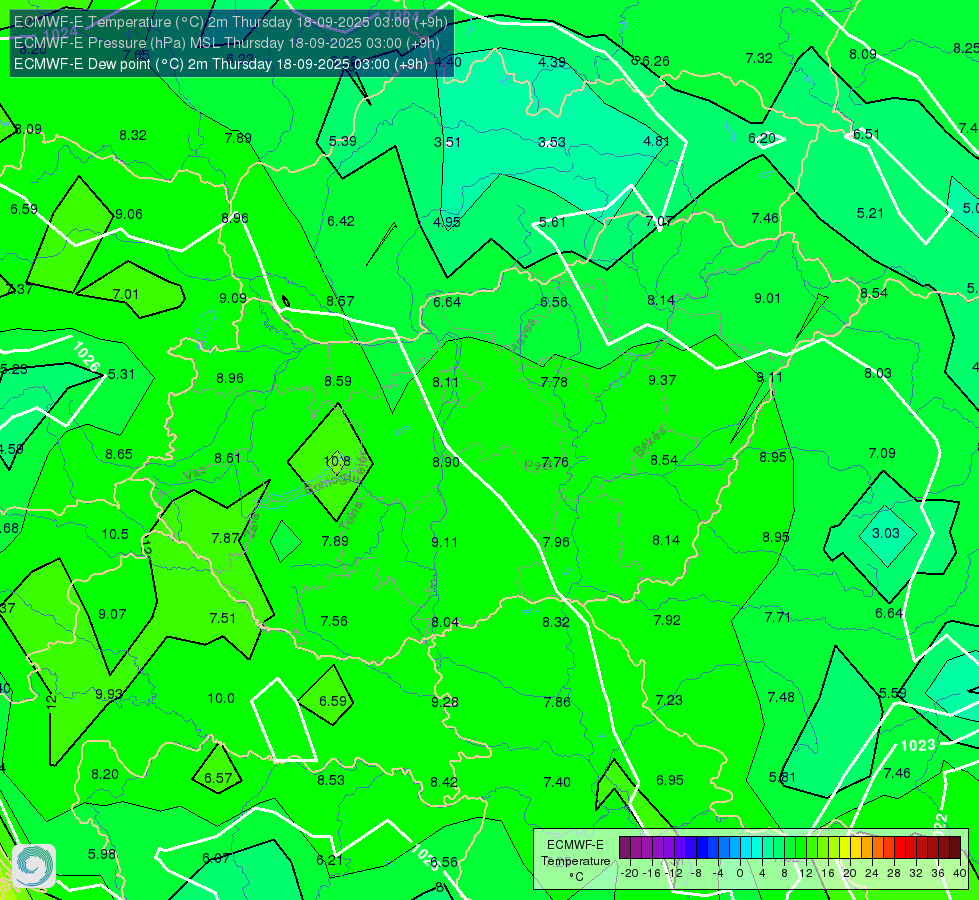Click the ECMWF-E Temperature °C legend title
Screen dimensions: 979x900
[575, 861]
